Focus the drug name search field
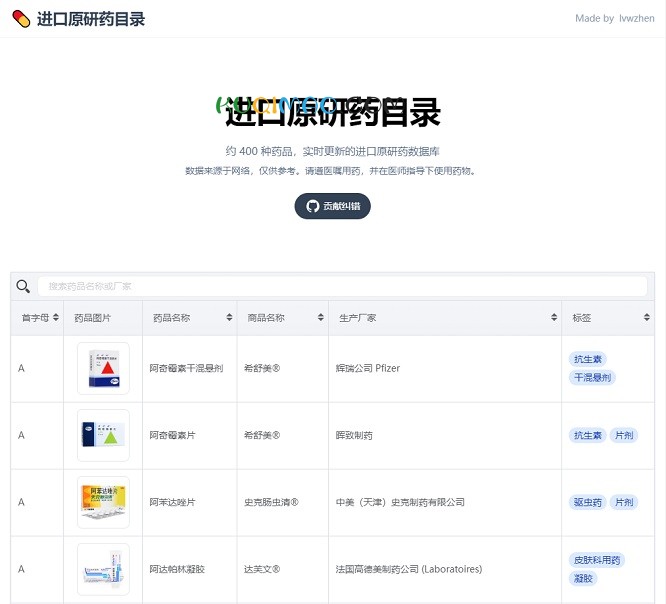The width and height of the screenshot is (666, 604). 342,286
